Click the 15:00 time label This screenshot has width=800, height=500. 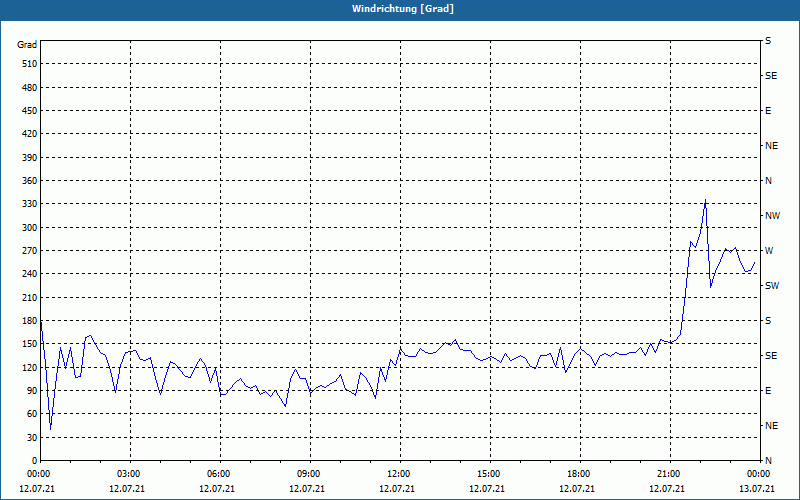tap(490, 473)
